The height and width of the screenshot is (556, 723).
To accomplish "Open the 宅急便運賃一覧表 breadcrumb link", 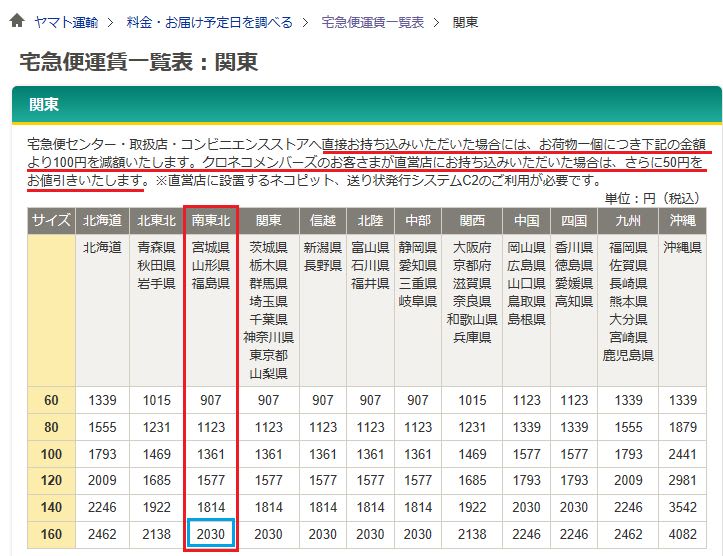I will coord(373,22).
